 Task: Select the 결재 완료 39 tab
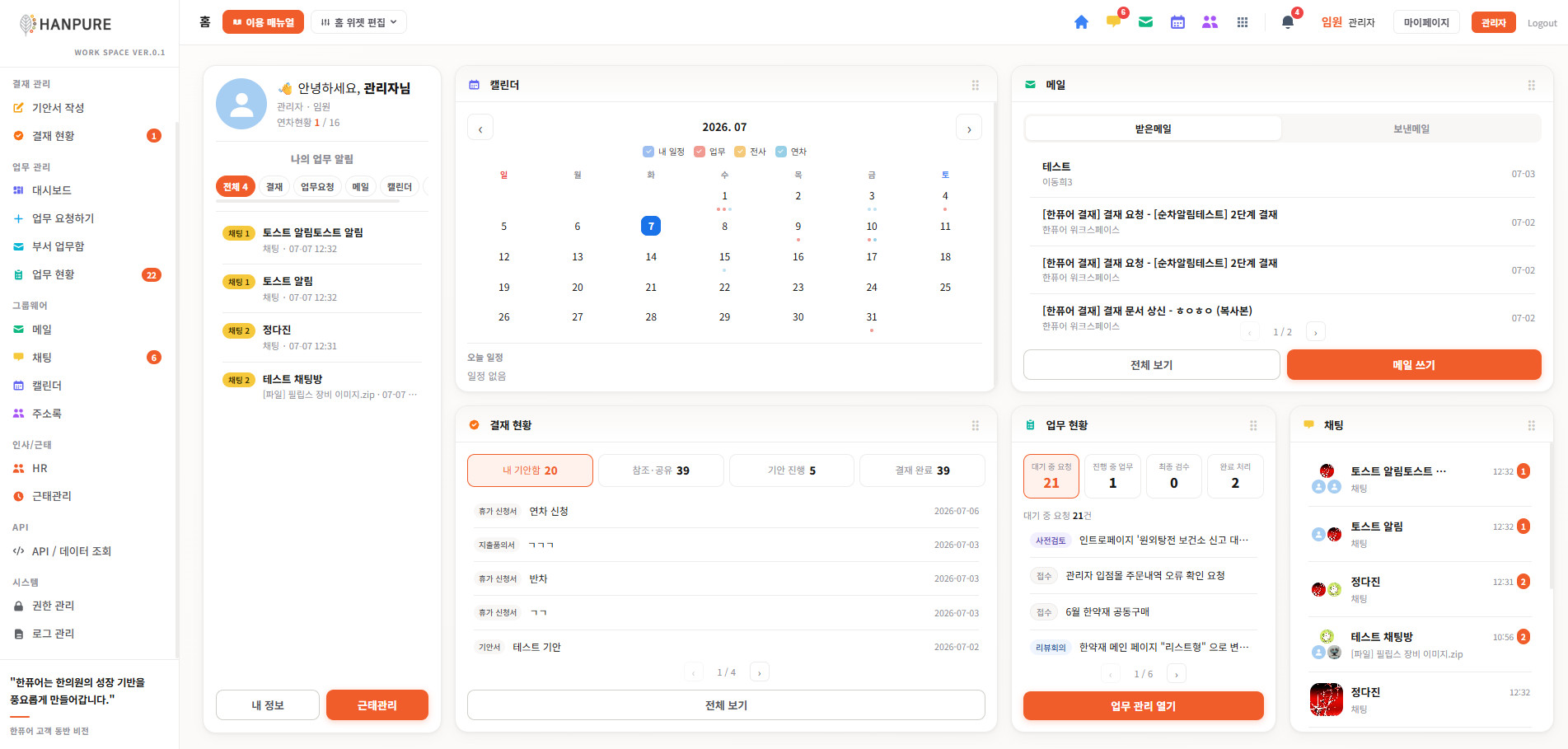(922, 470)
